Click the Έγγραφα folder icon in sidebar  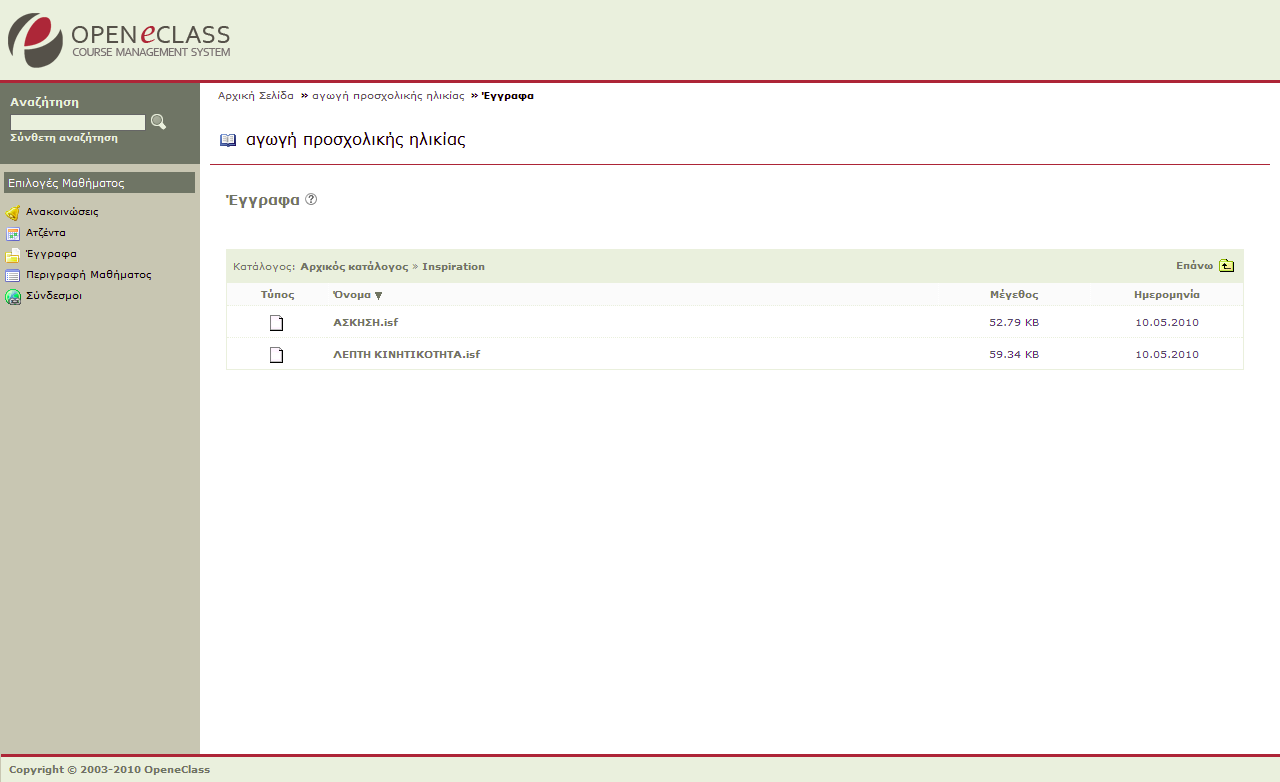(x=13, y=254)
